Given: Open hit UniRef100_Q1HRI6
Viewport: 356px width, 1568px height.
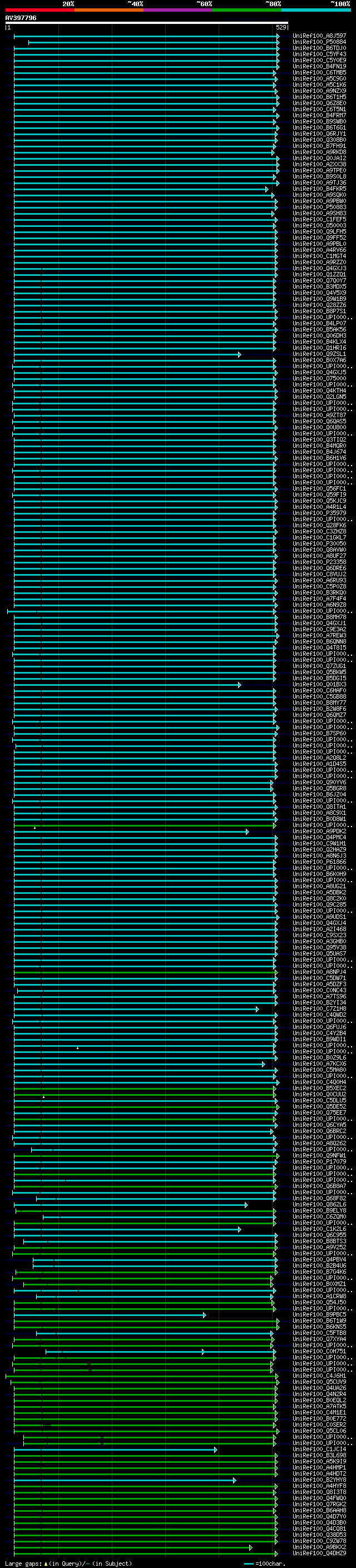Looking at the screenshot, I should 319,348.
